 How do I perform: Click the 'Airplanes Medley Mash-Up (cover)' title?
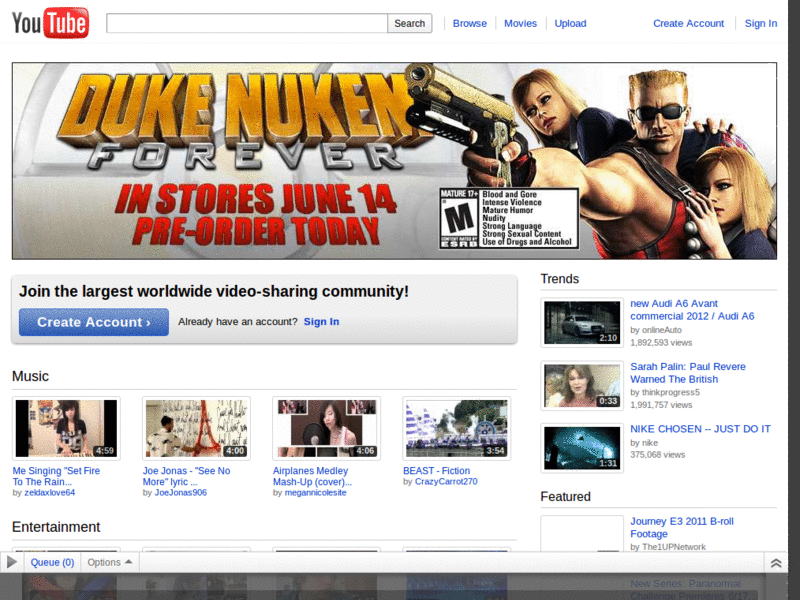[312, 476]
